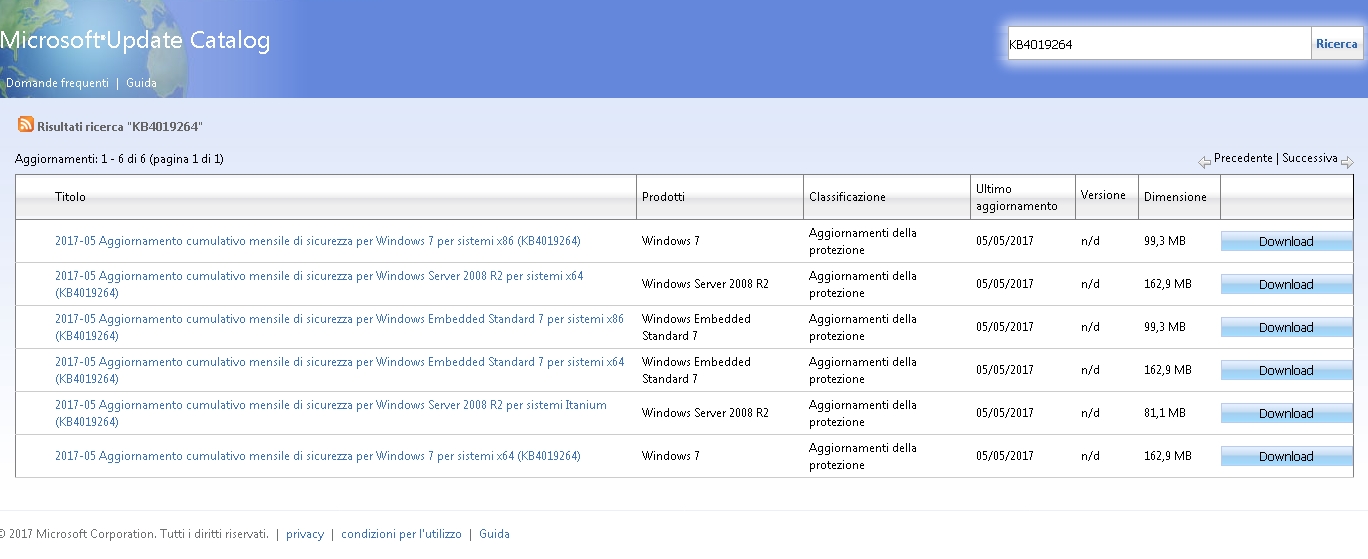Screen dimensions: 1368x559
Task: Download the Windows 7 x86 update
Action: [x=1286, y=241]
